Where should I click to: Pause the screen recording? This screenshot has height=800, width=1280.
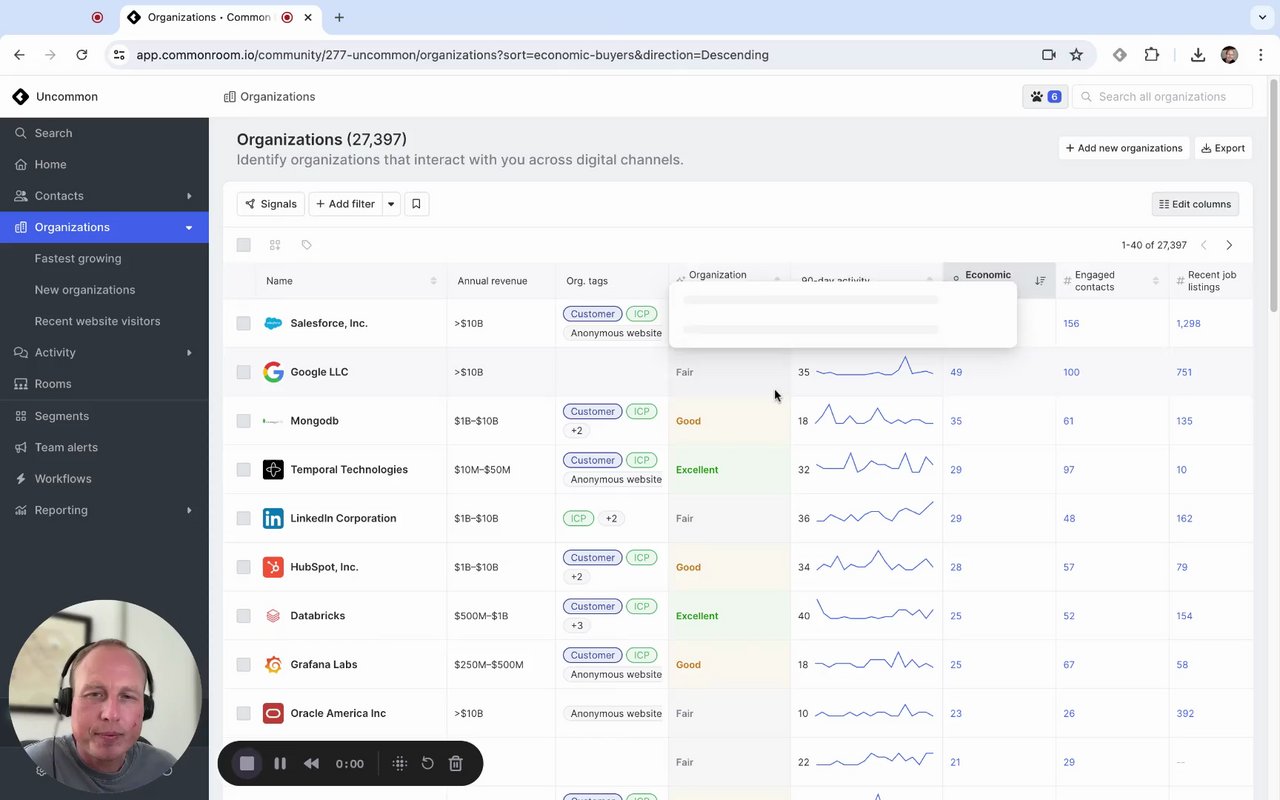click(280, 764)
